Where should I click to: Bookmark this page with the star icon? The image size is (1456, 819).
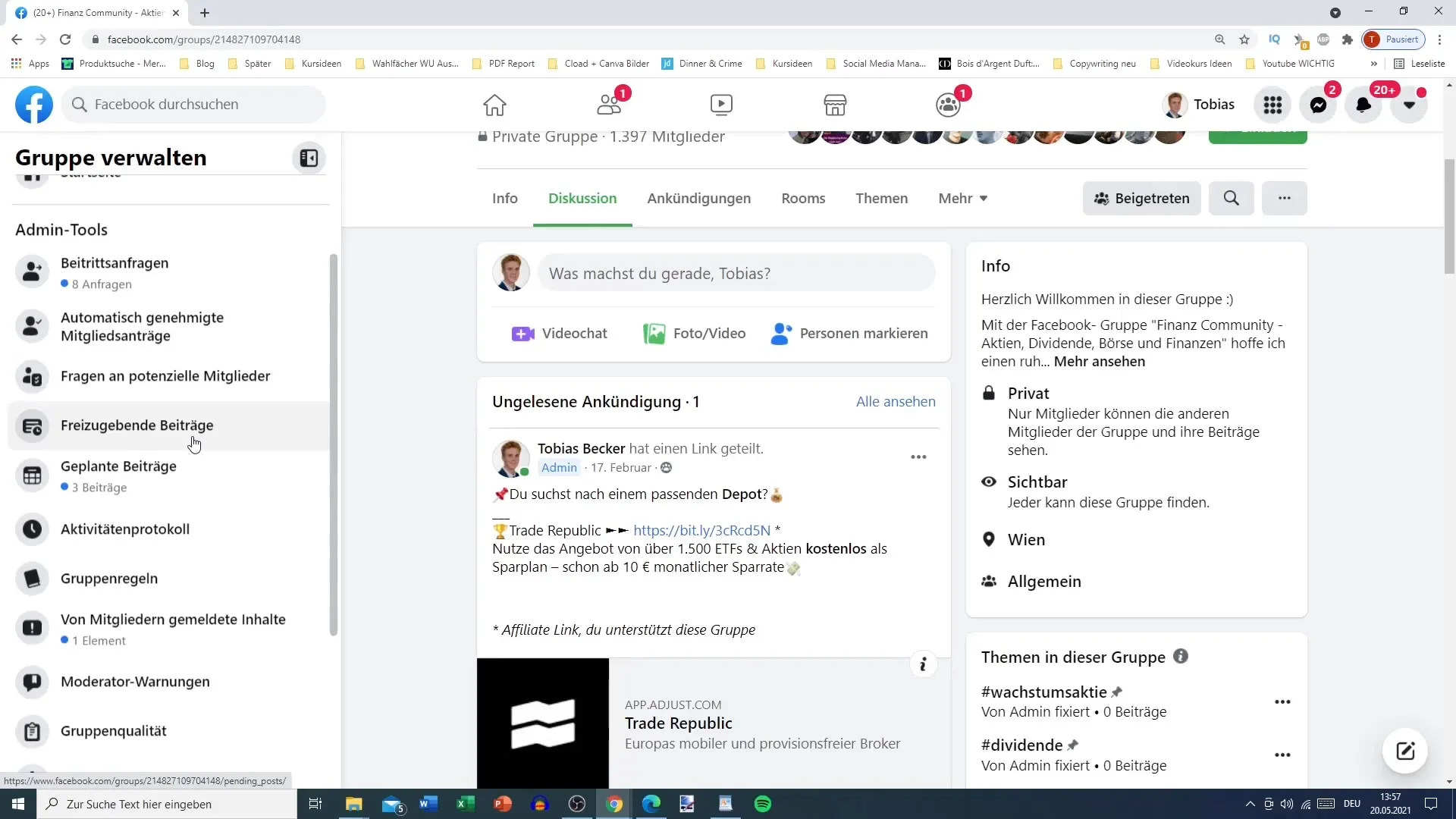pyautogui.click(x=1244, y=39)
